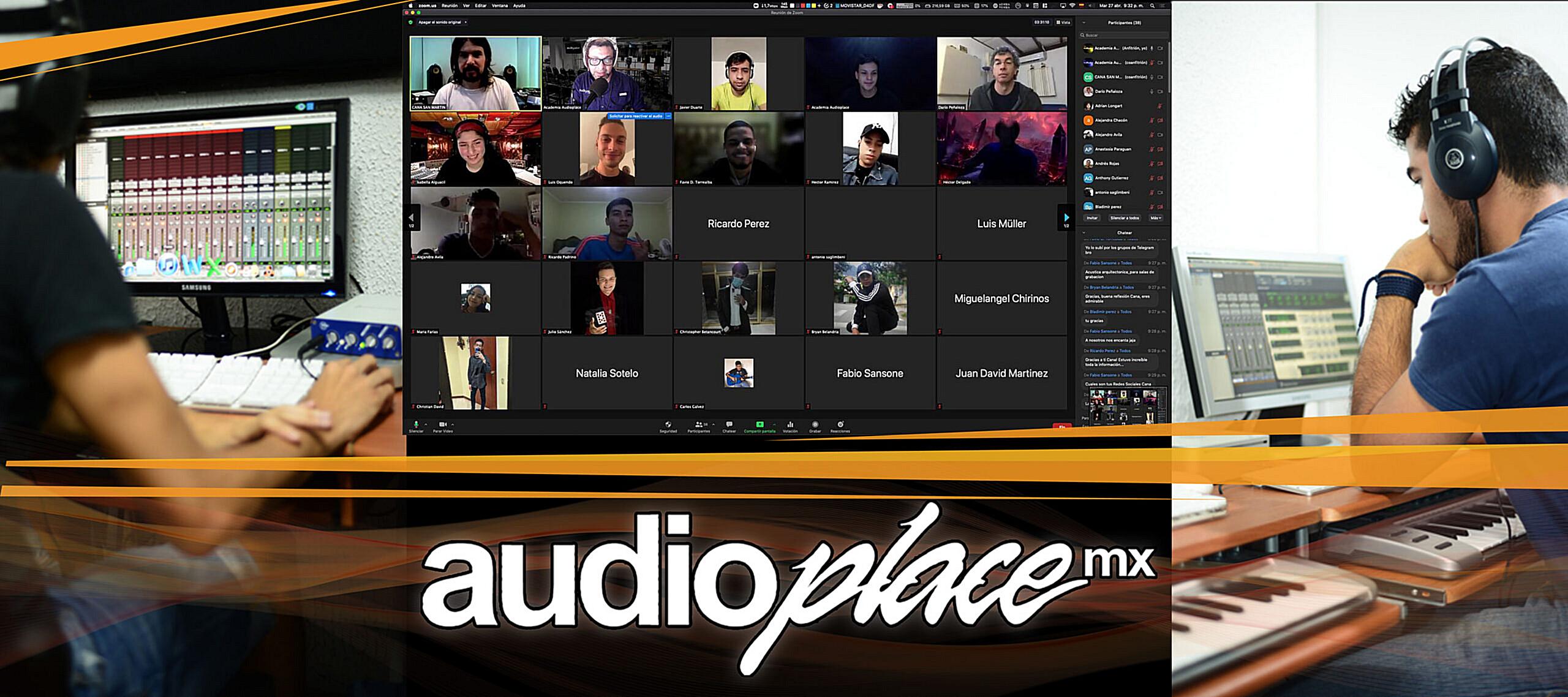Toggle camera-off icon for Anastasia Paraguan
The height and width of the screenshot is (697, 1568).
click(x=1160, y=149)
